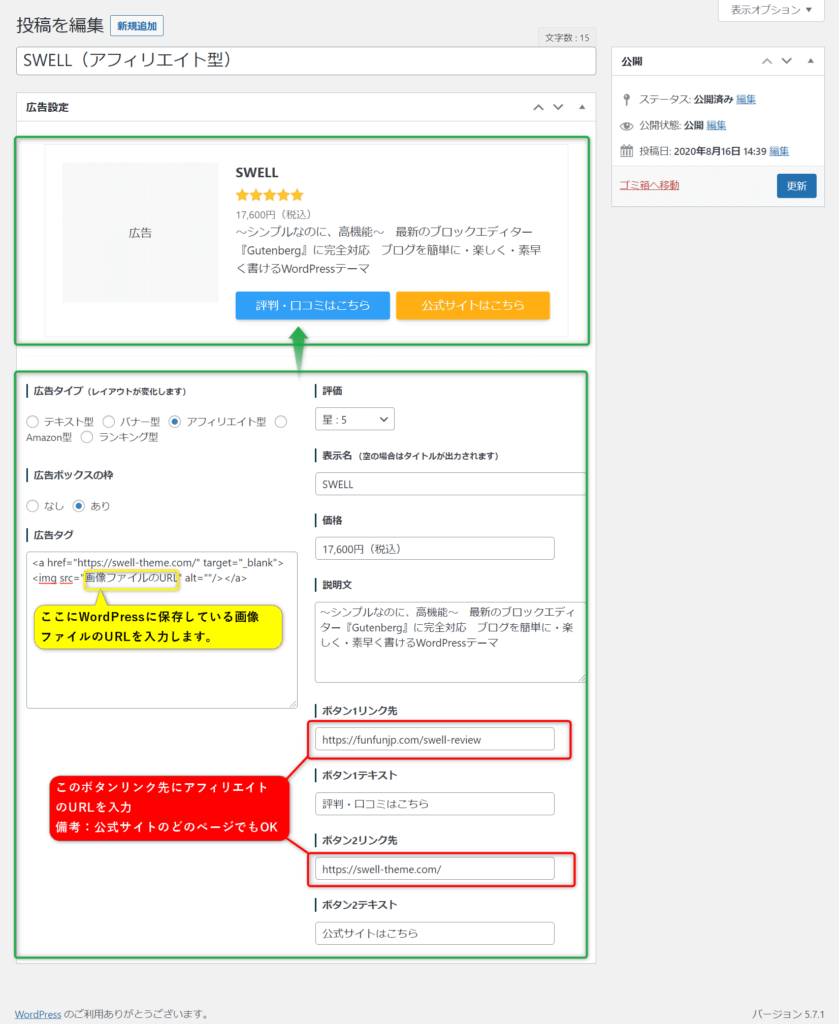Screen dimensions: 839x1024
Task: Click the 更新 publish button
Action: point(797,186)
